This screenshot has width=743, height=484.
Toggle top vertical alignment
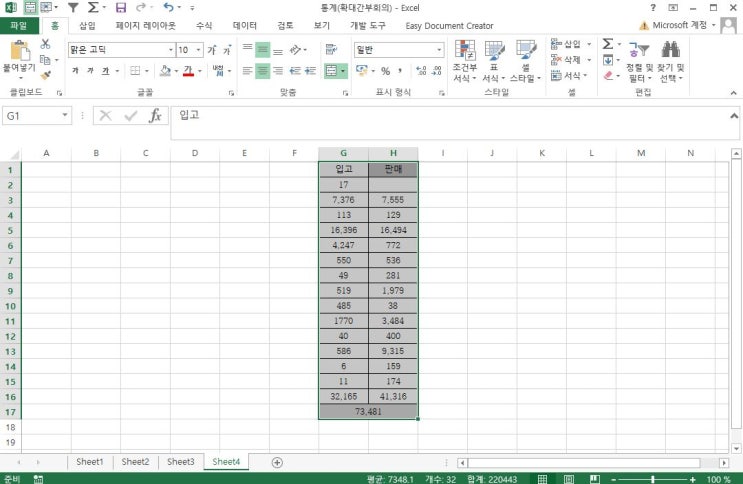point(247,47)
